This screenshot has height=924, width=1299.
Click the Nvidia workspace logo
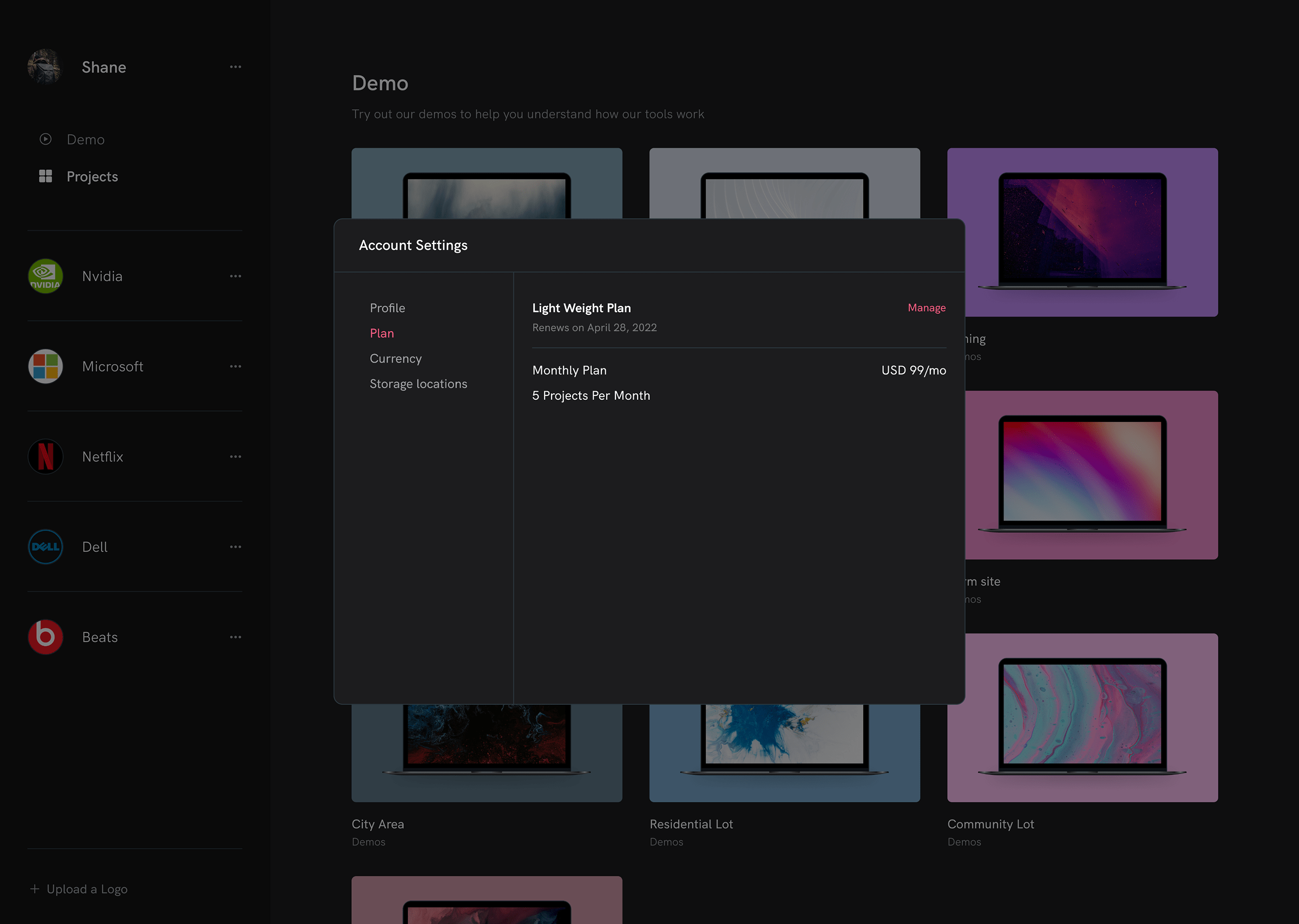point(45,276)
